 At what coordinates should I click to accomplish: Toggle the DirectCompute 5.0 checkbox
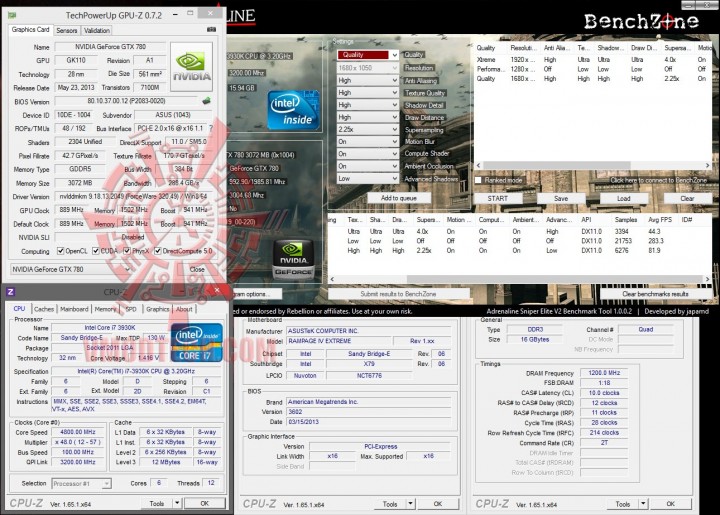158,251
